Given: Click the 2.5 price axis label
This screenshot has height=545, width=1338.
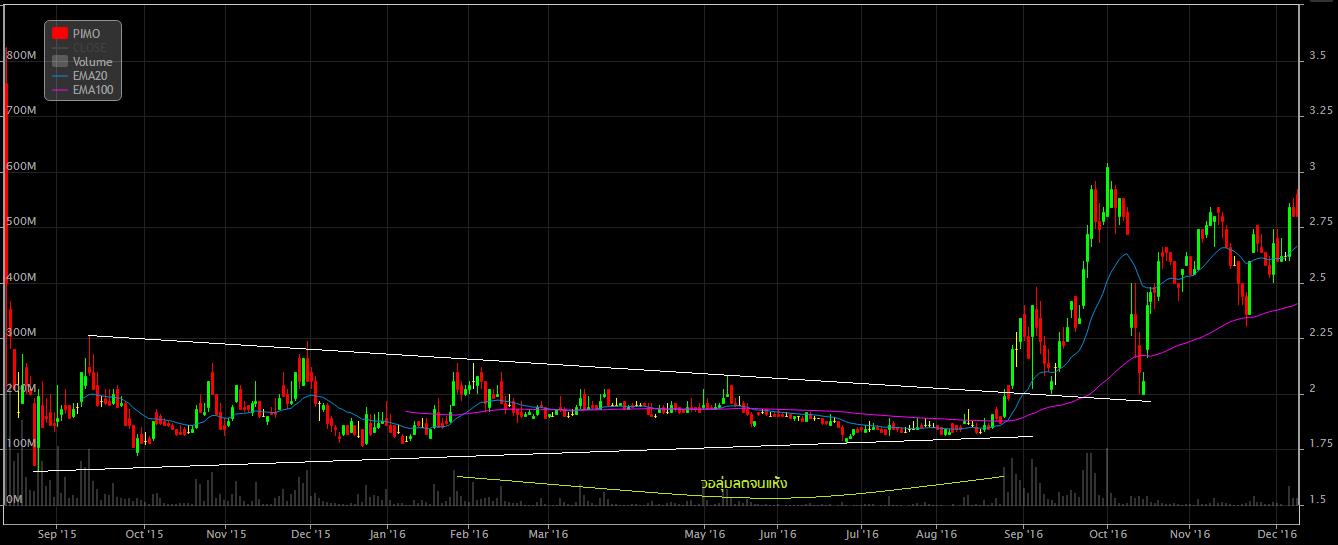Looking at the screenshot, I should tap(1317, 277).
